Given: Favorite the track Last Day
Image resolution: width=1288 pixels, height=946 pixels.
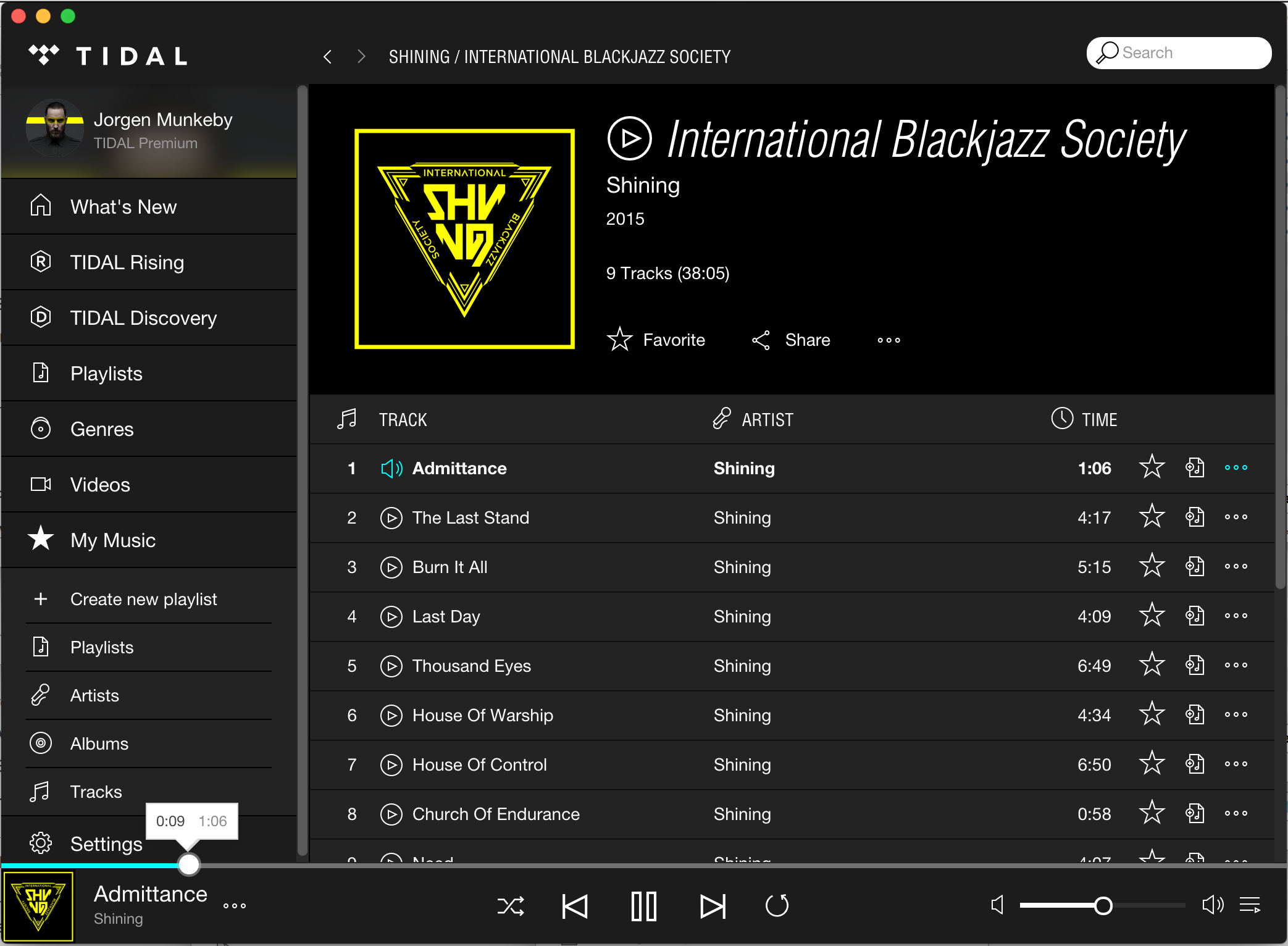Looking at the screenshot, I should pos(1152,615).
